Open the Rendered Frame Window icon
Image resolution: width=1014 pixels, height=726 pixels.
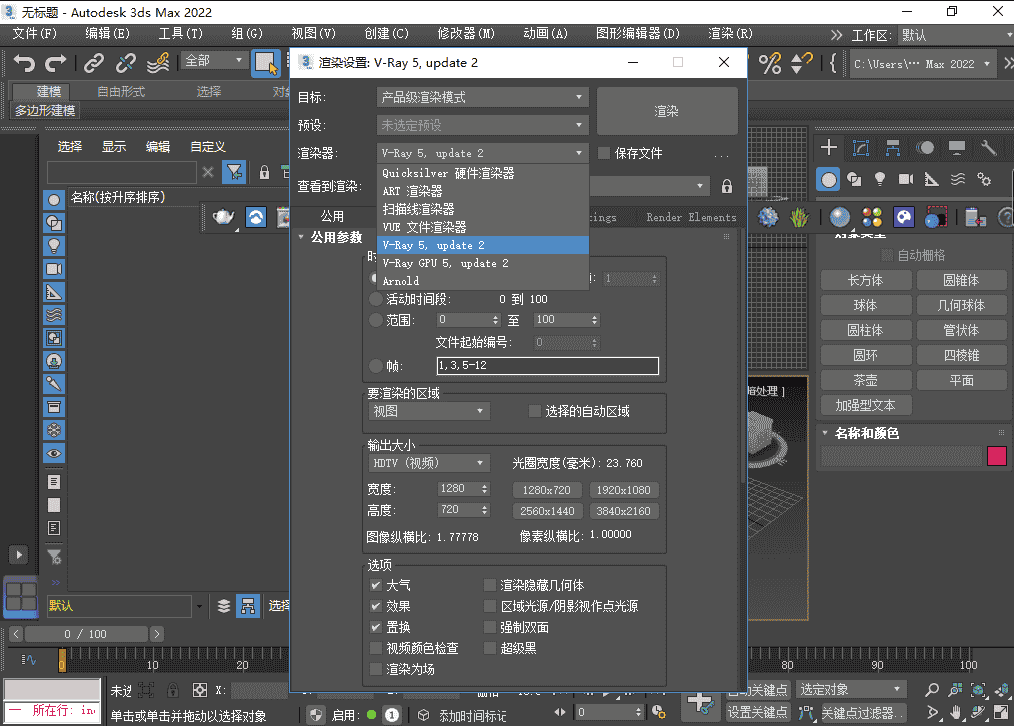[x=938, y=217]
